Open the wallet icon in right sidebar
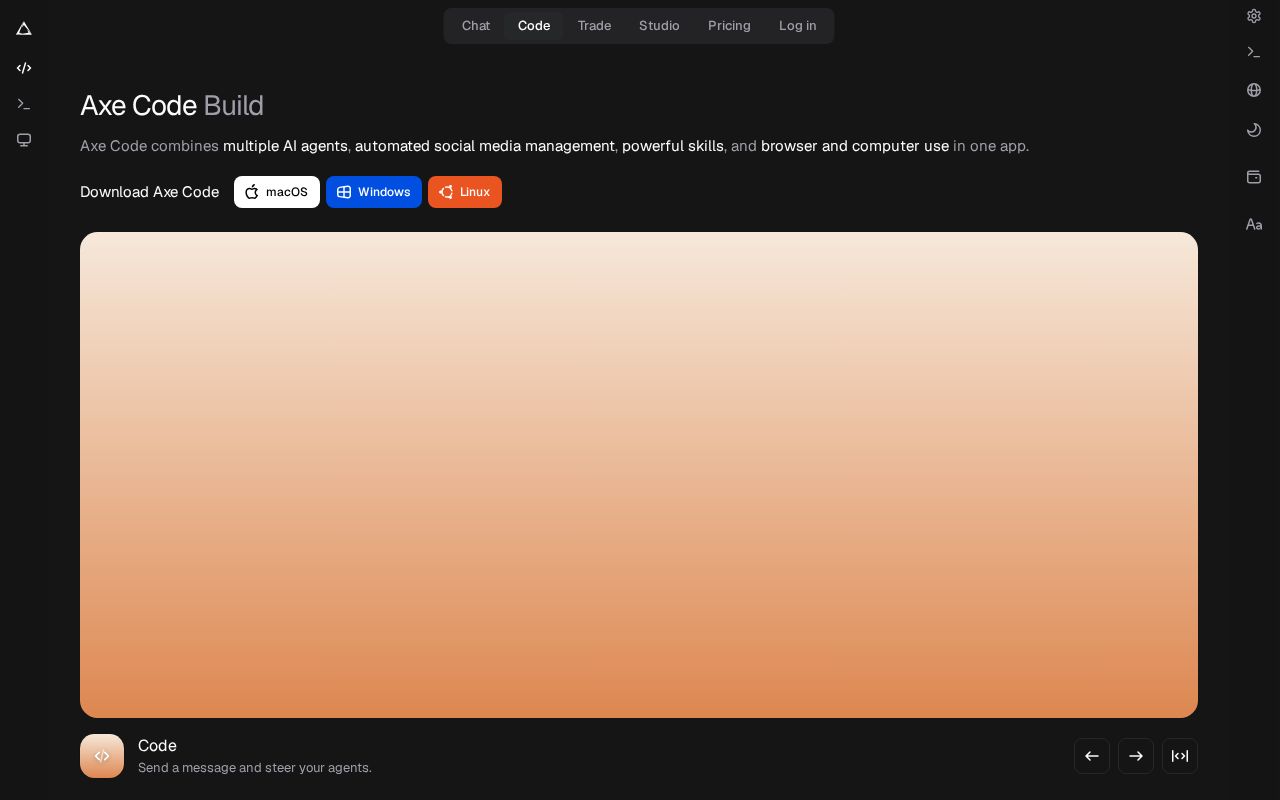1280x800 pixels. tap(1254, 177)
